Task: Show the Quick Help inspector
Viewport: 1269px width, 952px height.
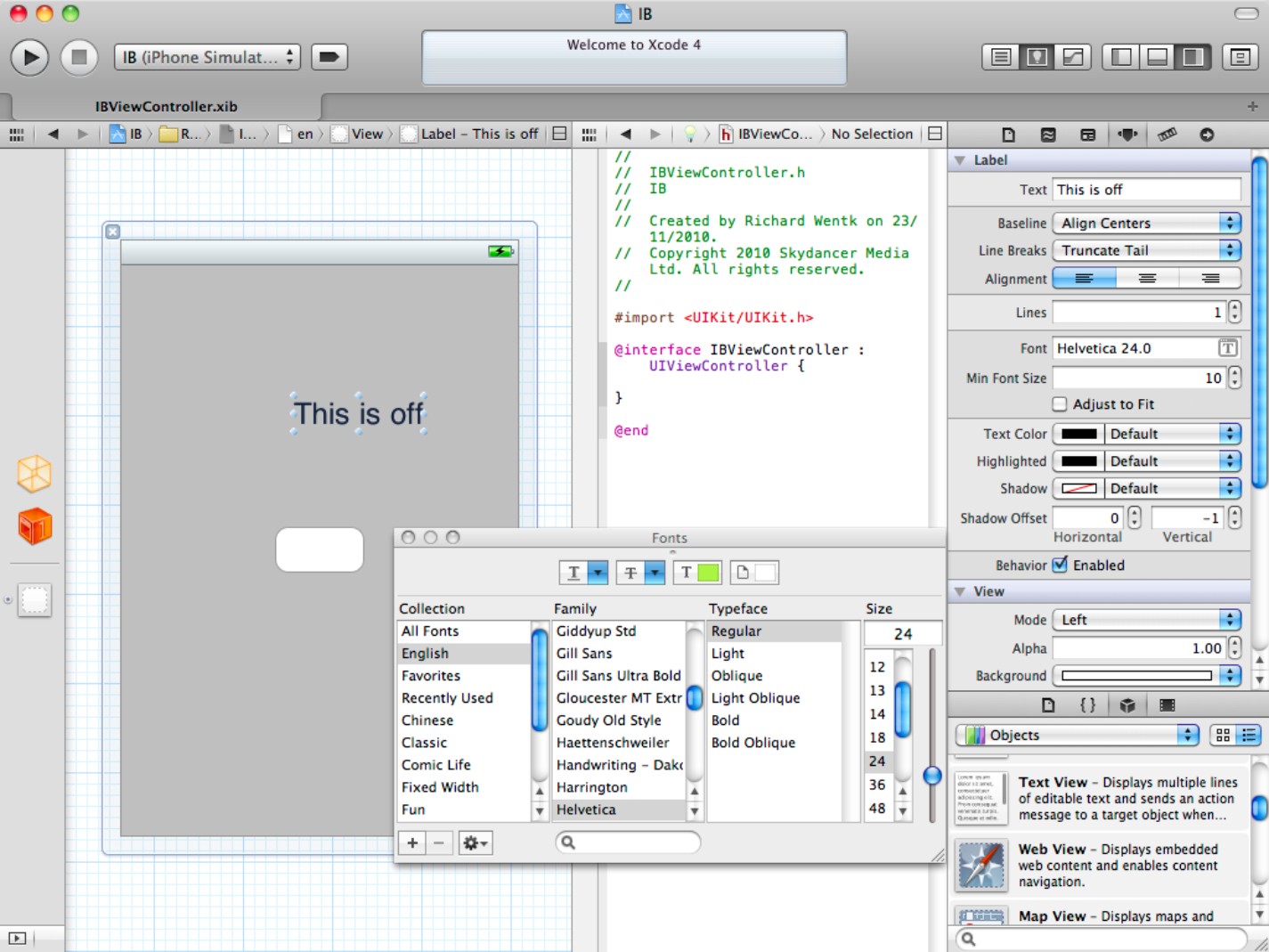Action: tap(1048, 134)
